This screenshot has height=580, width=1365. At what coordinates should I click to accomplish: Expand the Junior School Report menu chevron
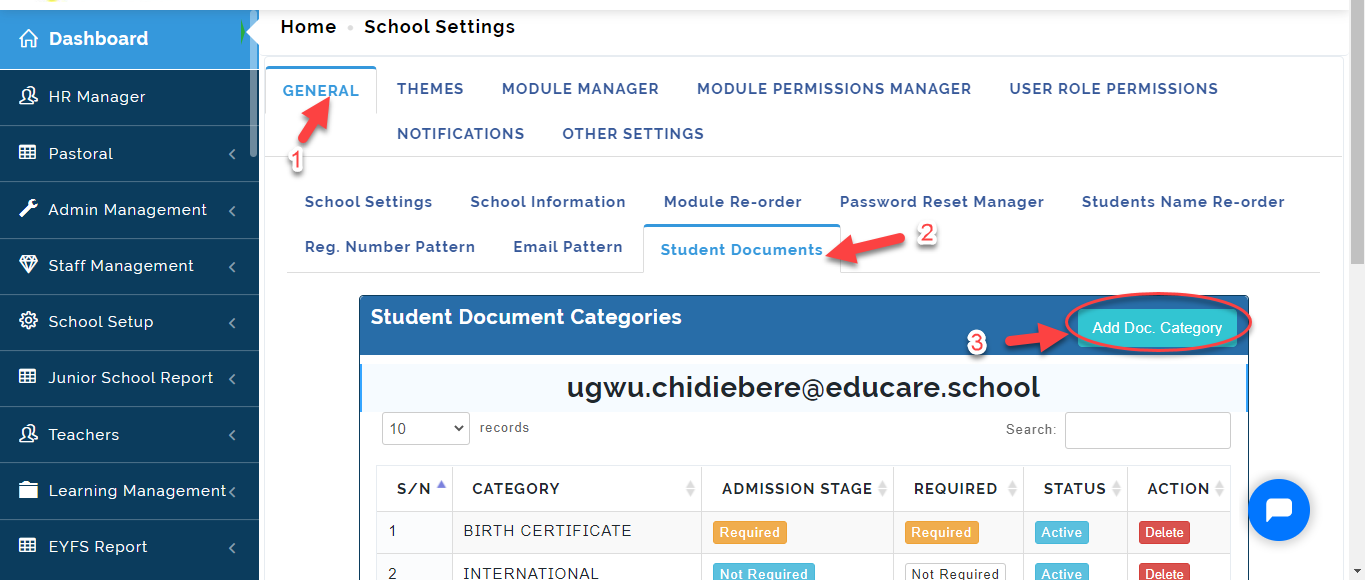click(232, 379)
